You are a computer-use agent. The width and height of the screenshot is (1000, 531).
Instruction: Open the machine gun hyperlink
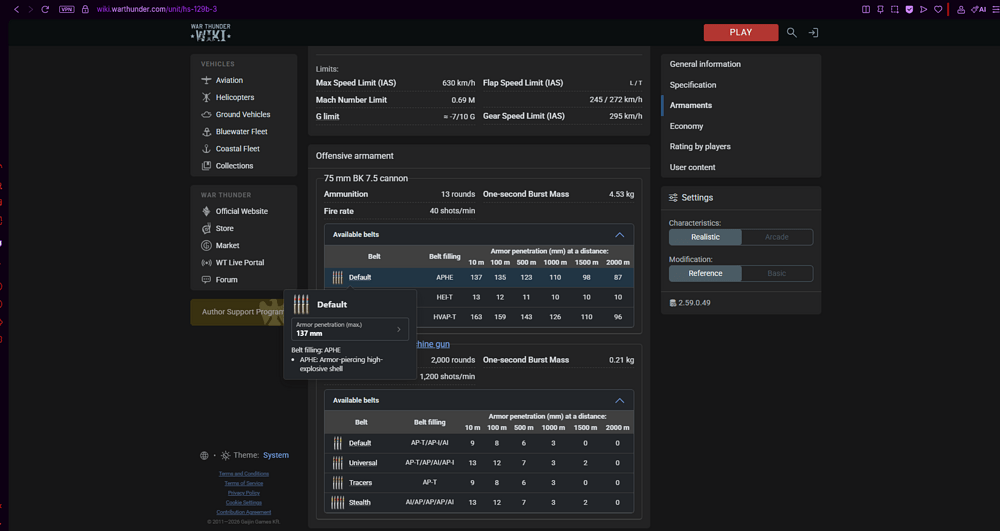pos(433,344)
